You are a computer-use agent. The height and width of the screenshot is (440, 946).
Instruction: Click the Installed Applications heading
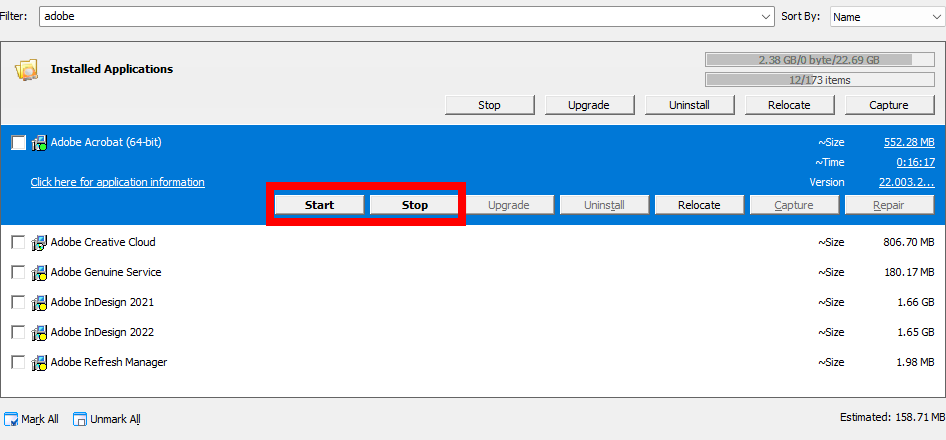[x=112, y=69]
